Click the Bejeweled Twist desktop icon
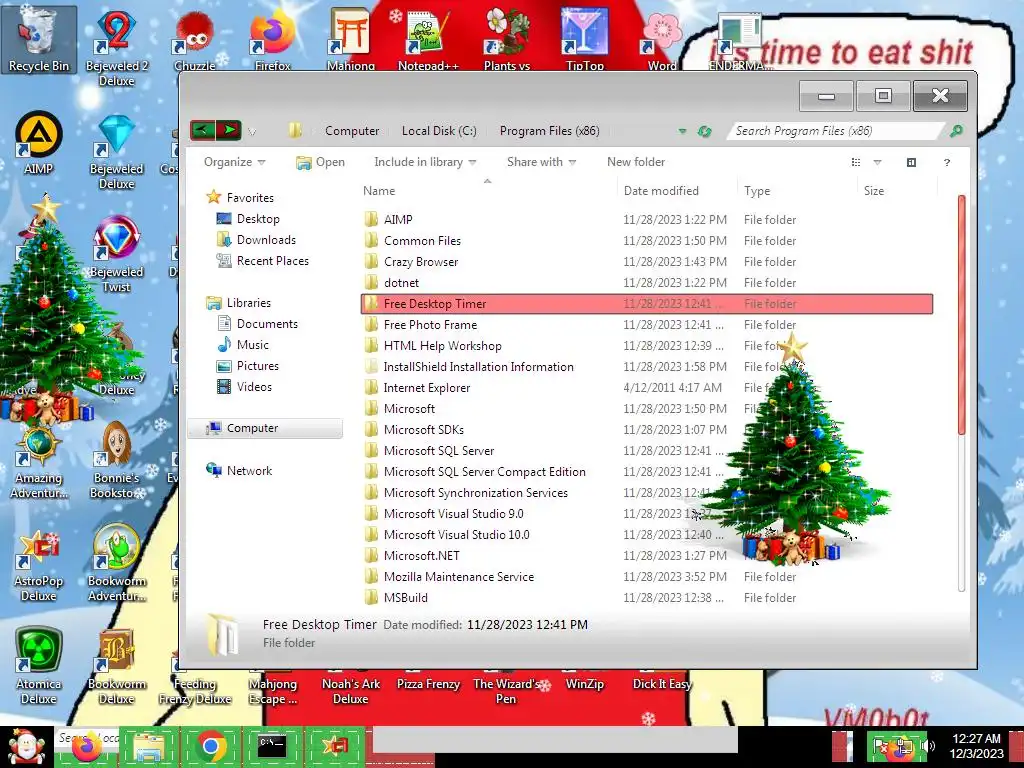The image size is (1024, 768). pyautogui.click(x=117, y=255)
